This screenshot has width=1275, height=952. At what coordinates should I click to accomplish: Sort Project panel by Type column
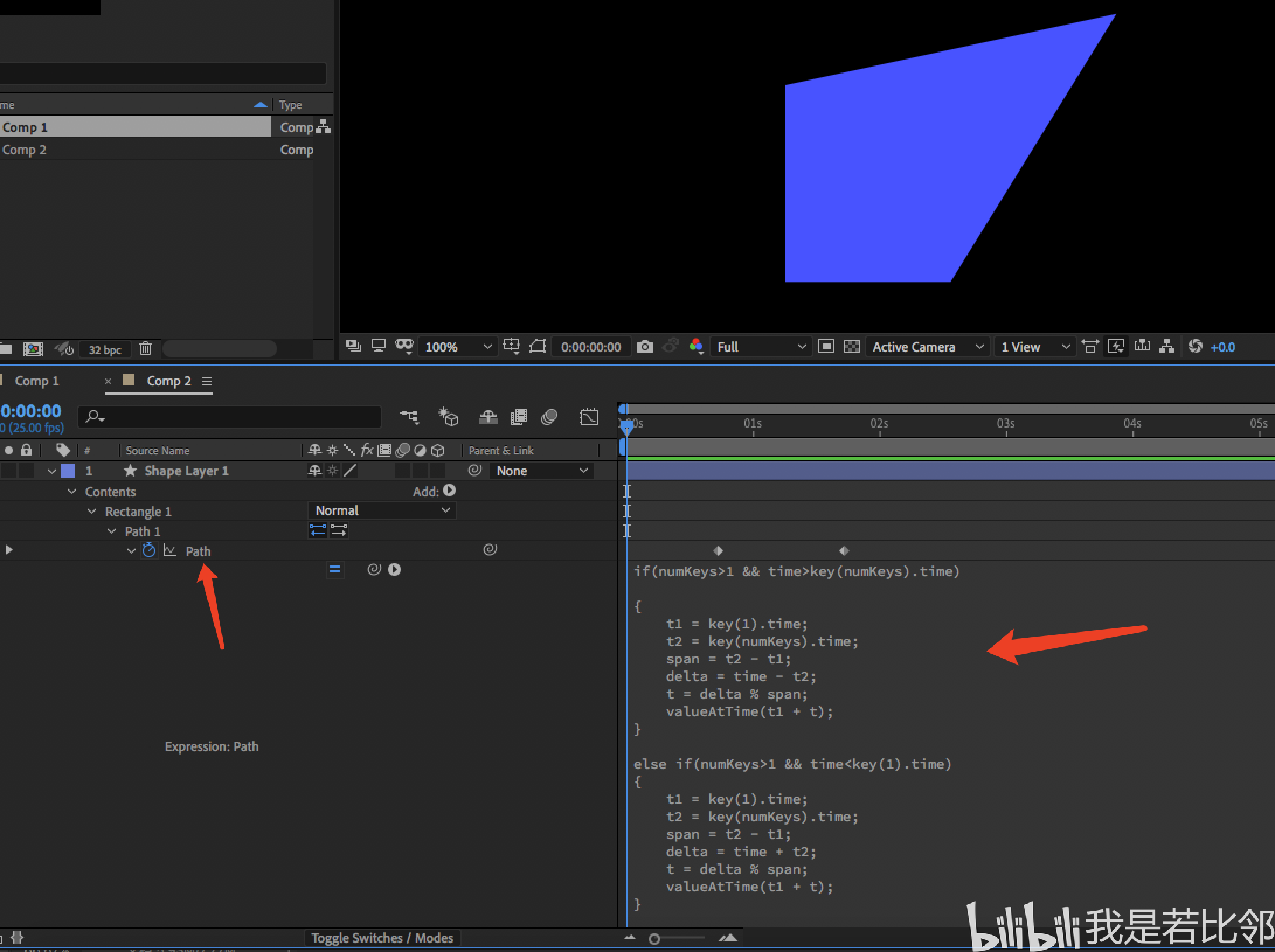coord(290,105)
